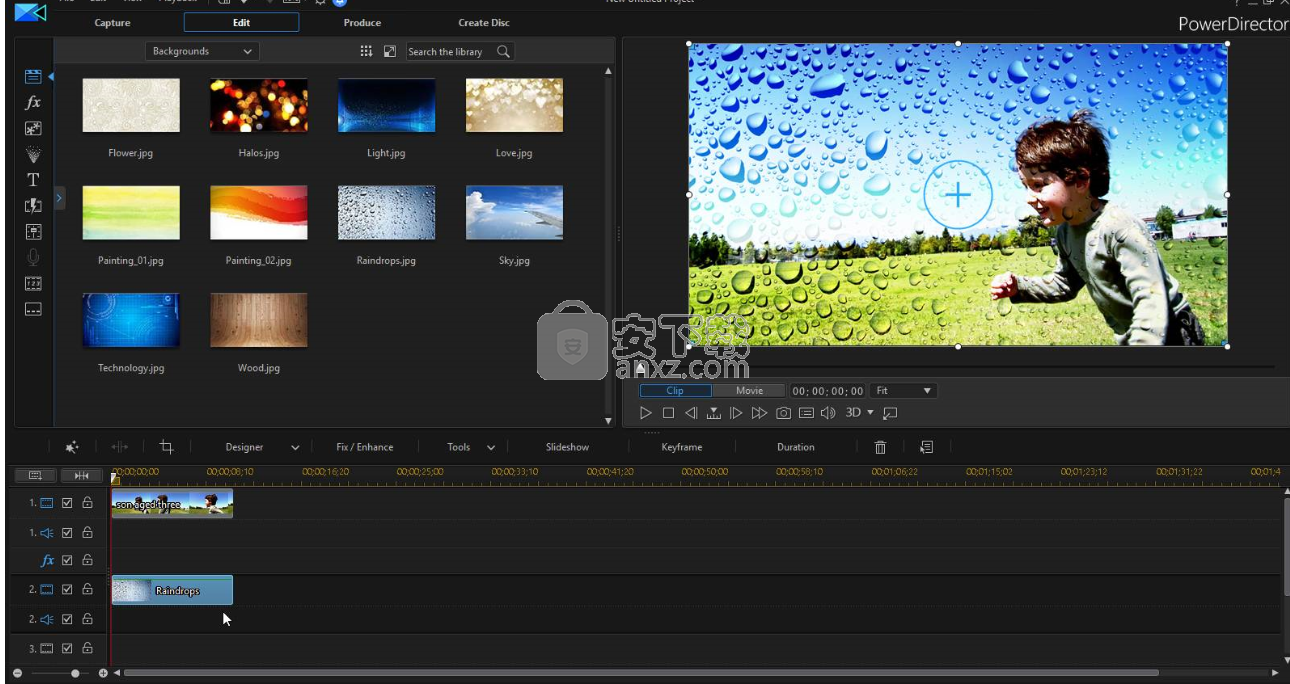The image size is (1290, 684).
Task: Open the seek-by options between frame buttons
Action: (x=713, y=413)
